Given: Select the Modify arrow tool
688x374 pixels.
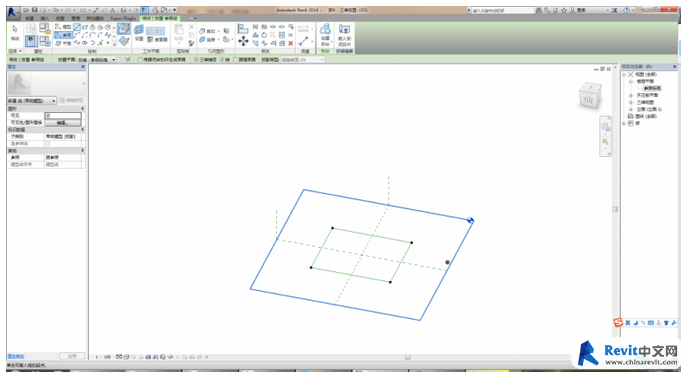Looking at the screenshot, I should click(15, 29).
